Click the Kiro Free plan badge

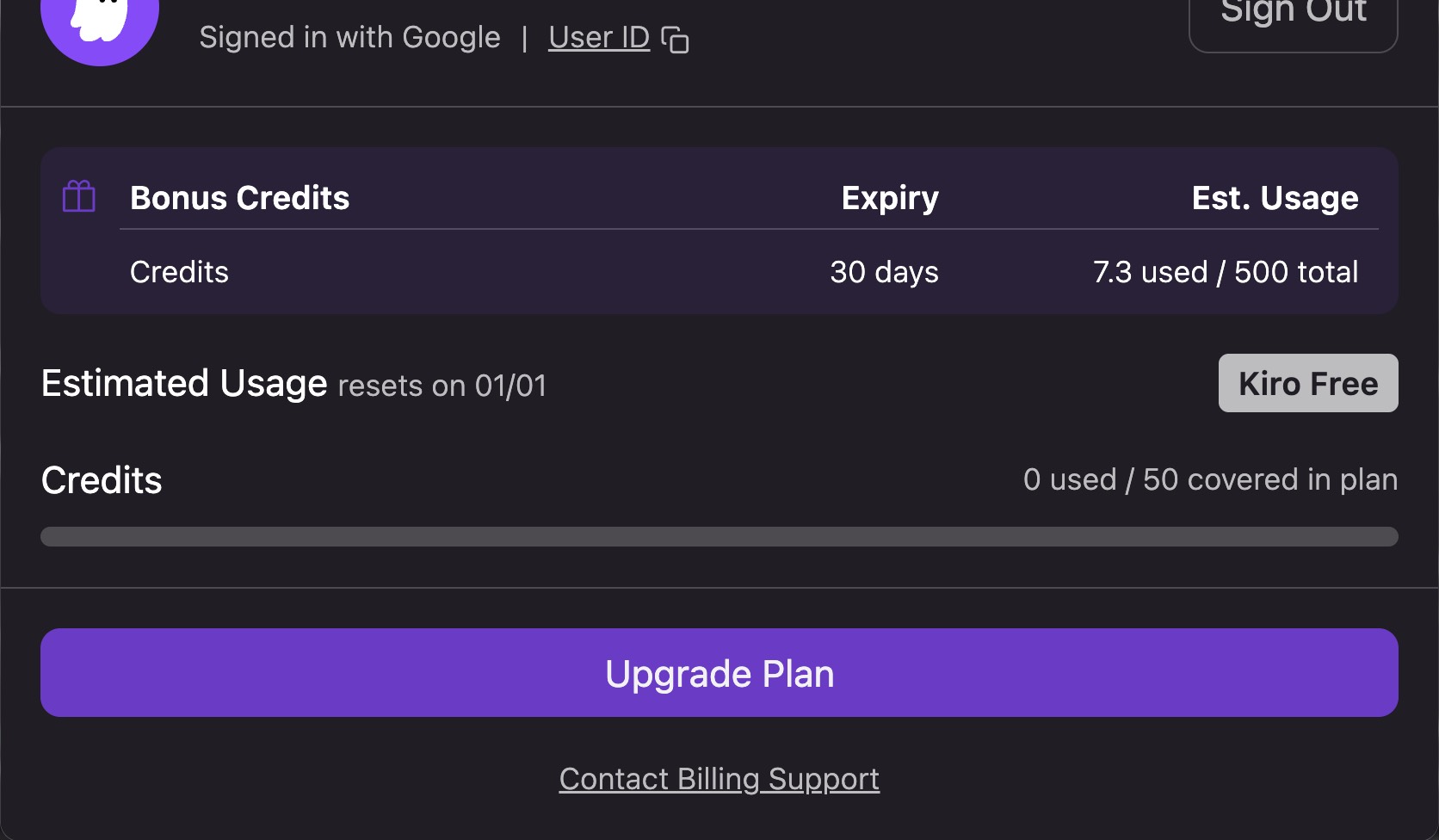click(1307, 384)
